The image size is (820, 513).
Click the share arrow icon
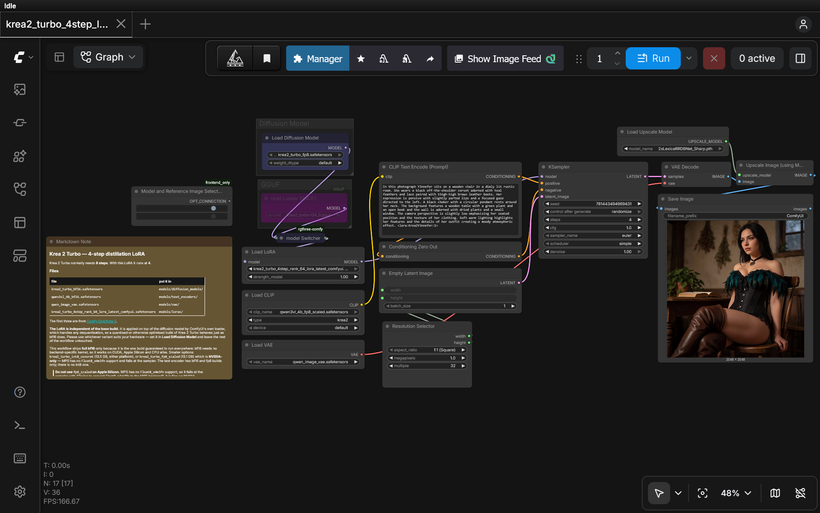[430, 59]
